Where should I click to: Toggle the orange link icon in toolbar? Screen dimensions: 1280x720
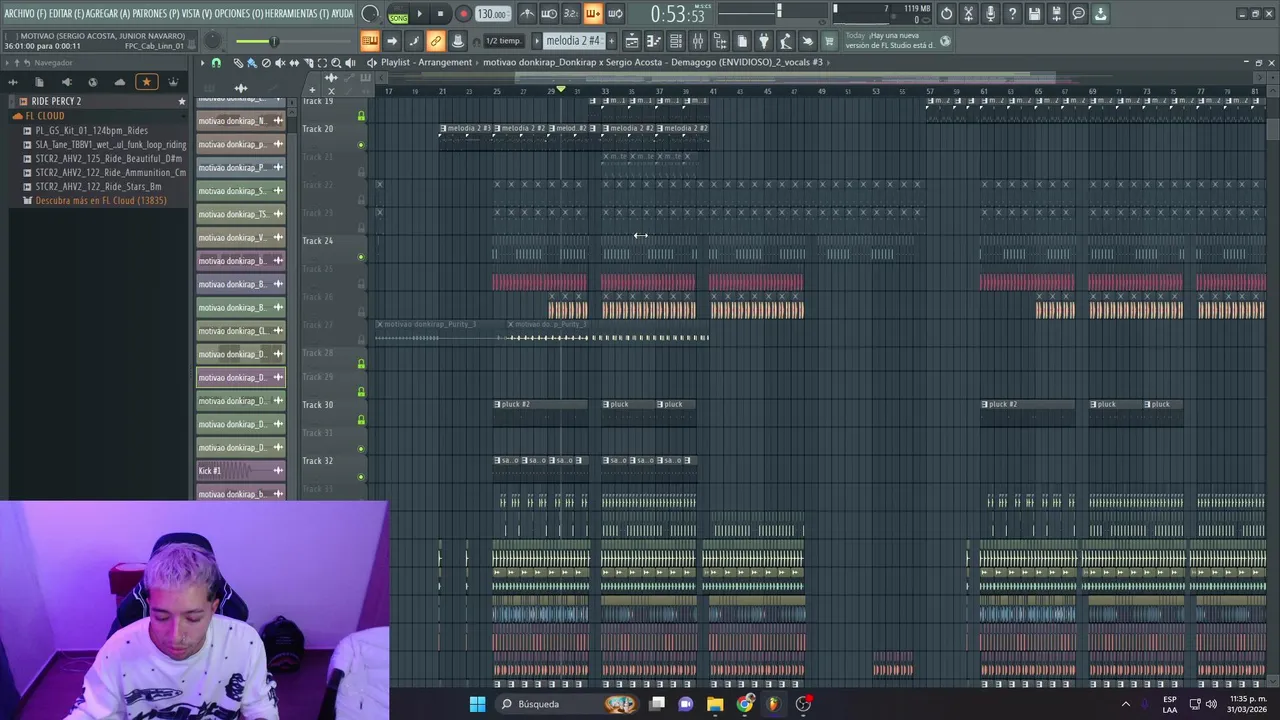pos(436,41)
